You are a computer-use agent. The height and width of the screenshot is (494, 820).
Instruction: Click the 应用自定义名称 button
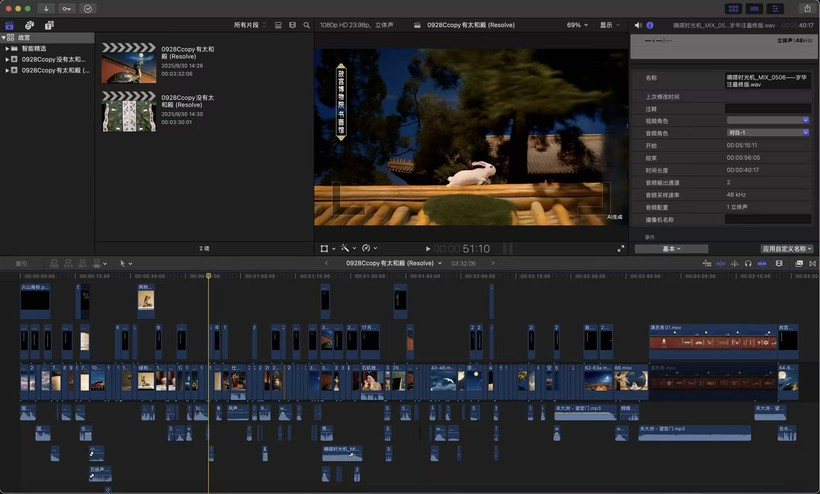point(788,248)
